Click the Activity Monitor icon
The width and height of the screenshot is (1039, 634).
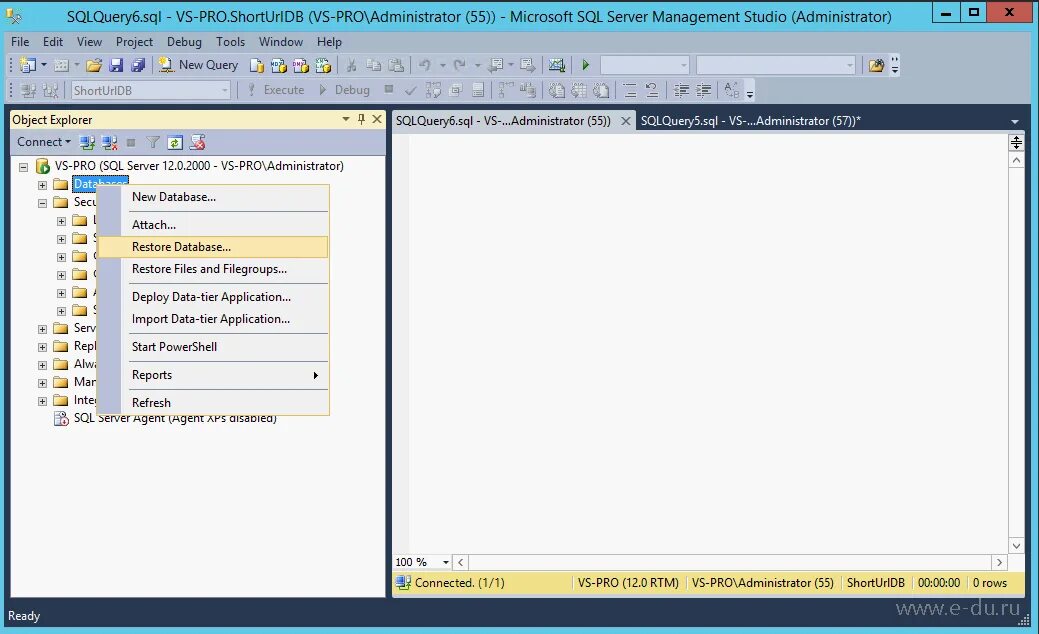pyautogui.click(x=557, y=65)
